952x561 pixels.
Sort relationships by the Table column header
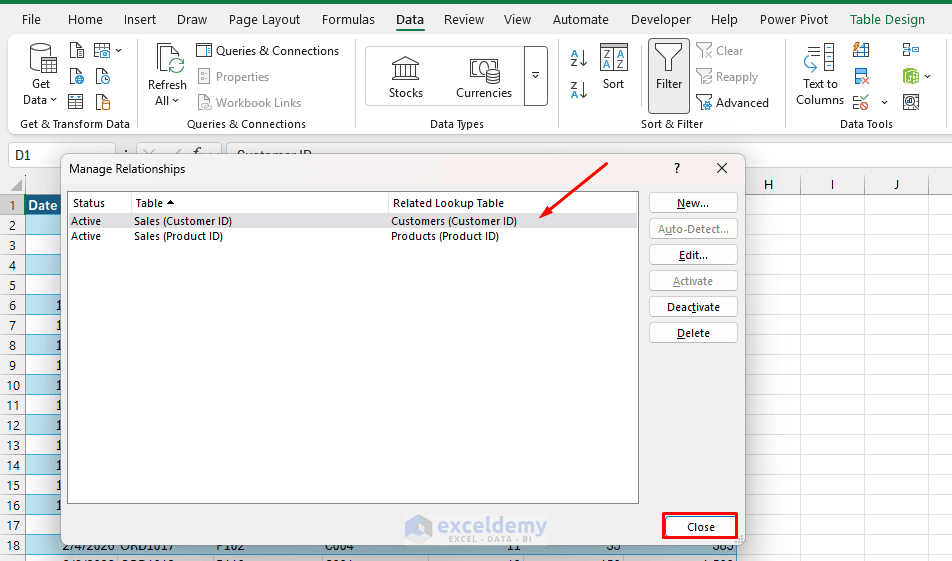[x=260, y=203]
